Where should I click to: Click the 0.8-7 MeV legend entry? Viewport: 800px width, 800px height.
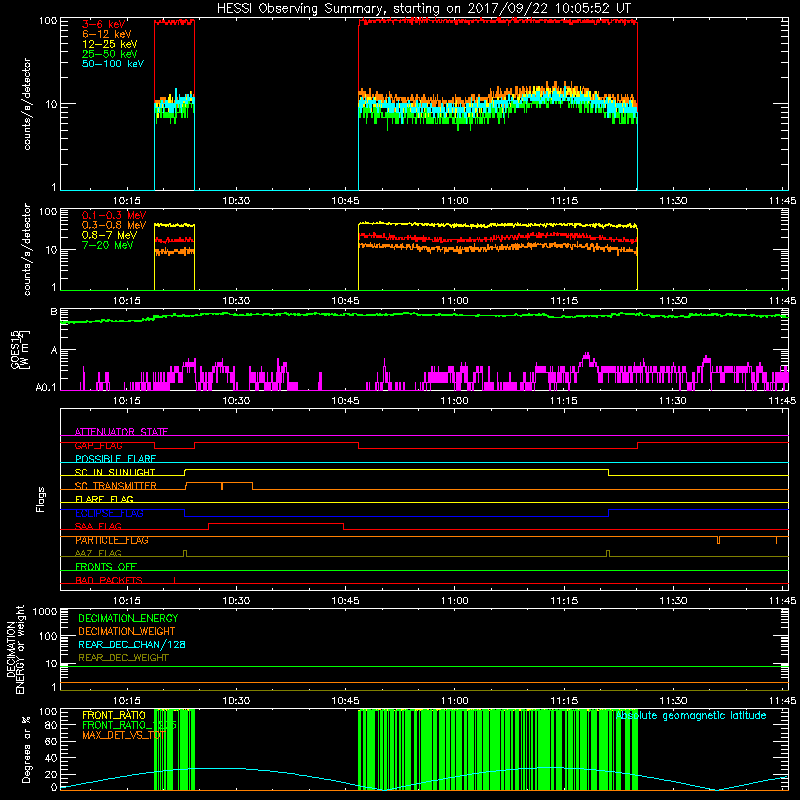point(109,236)
